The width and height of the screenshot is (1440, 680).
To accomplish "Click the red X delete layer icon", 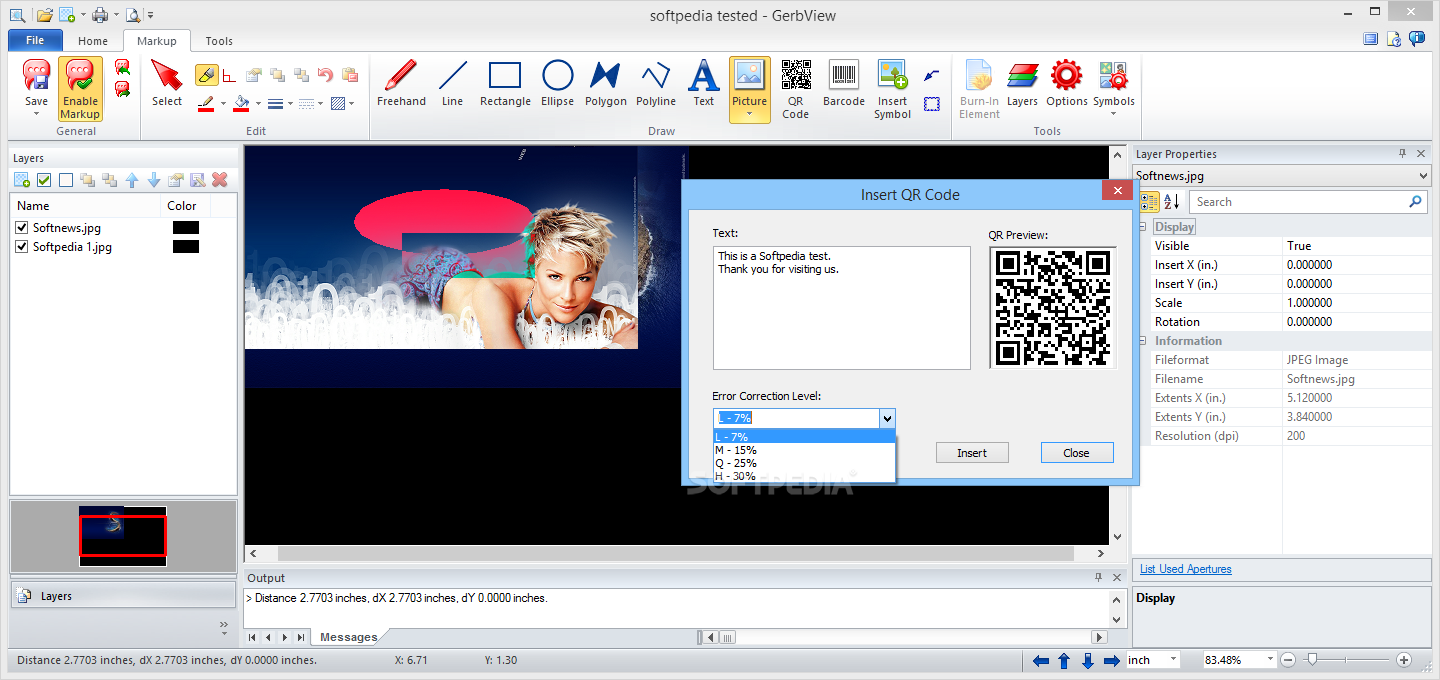I will click(x=220, y=180).
